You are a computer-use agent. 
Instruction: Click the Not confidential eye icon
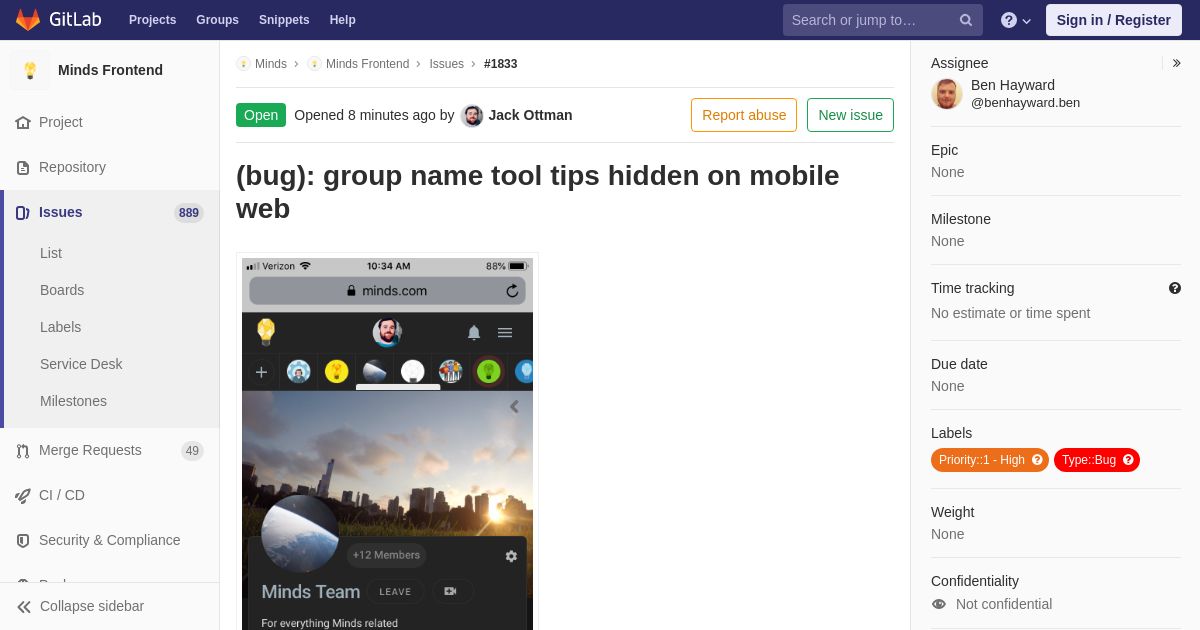click(939, 604)
